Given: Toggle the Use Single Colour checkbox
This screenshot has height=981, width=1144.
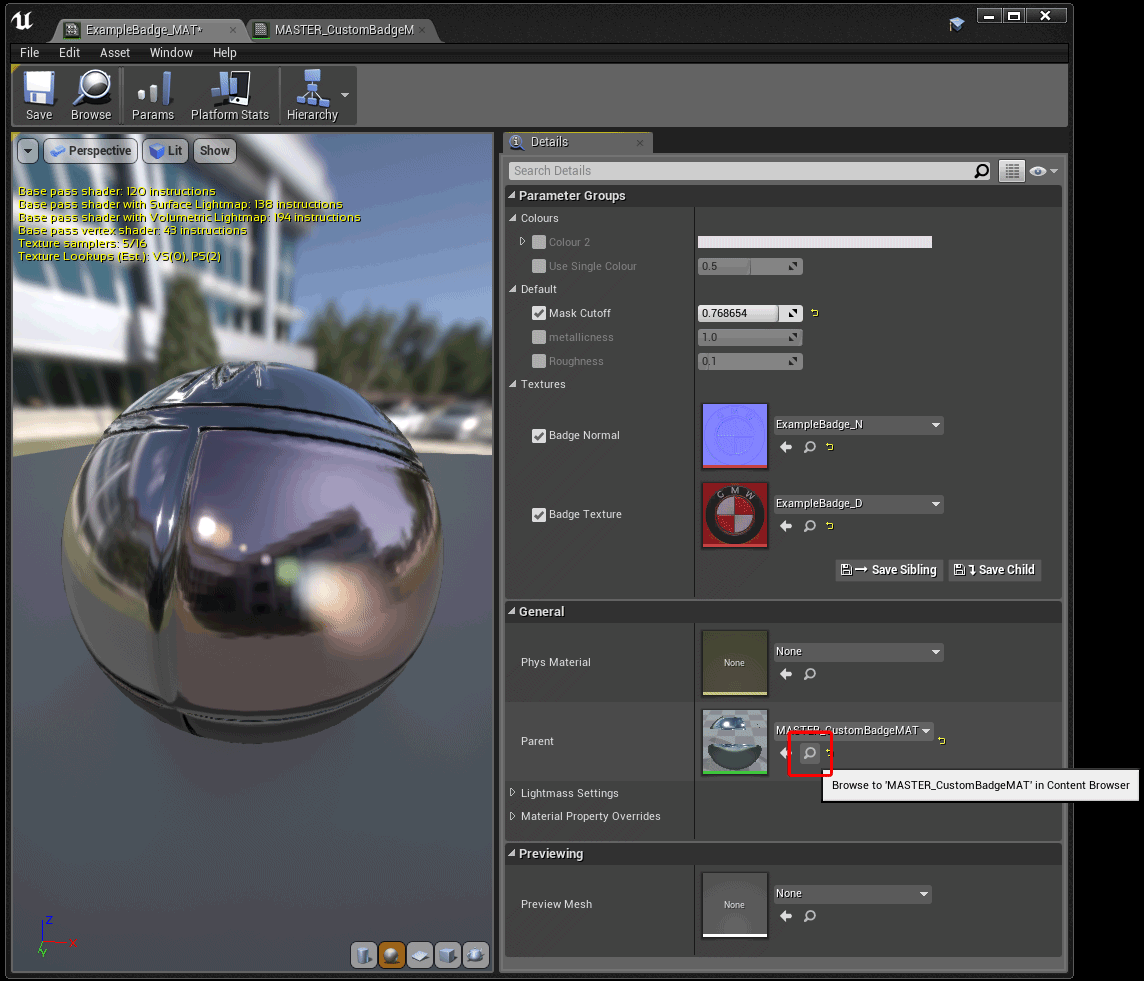Looking at the screenshot, I should (x=538, y=266).
